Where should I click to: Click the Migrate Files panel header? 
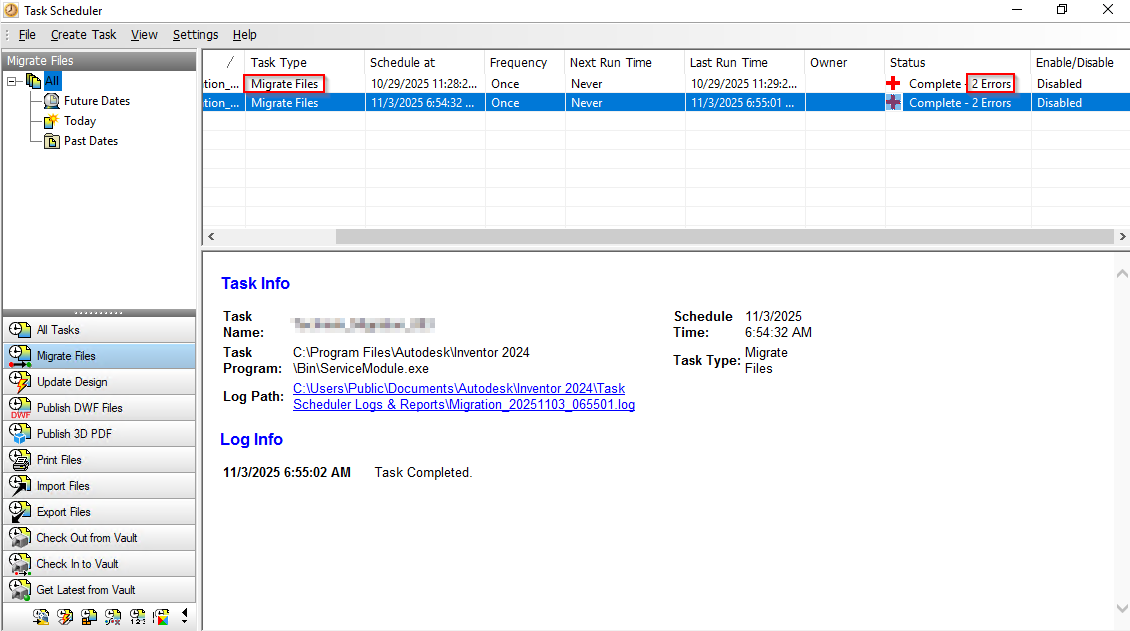tap(99, 61)
